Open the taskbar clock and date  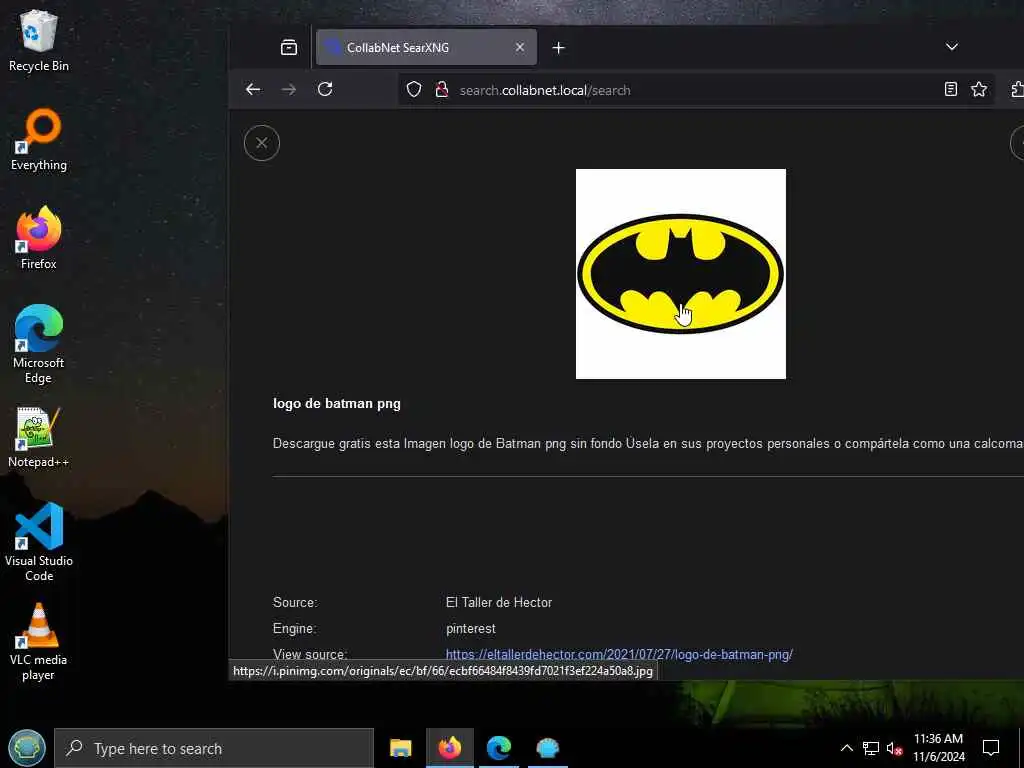[x=938, y=748]
